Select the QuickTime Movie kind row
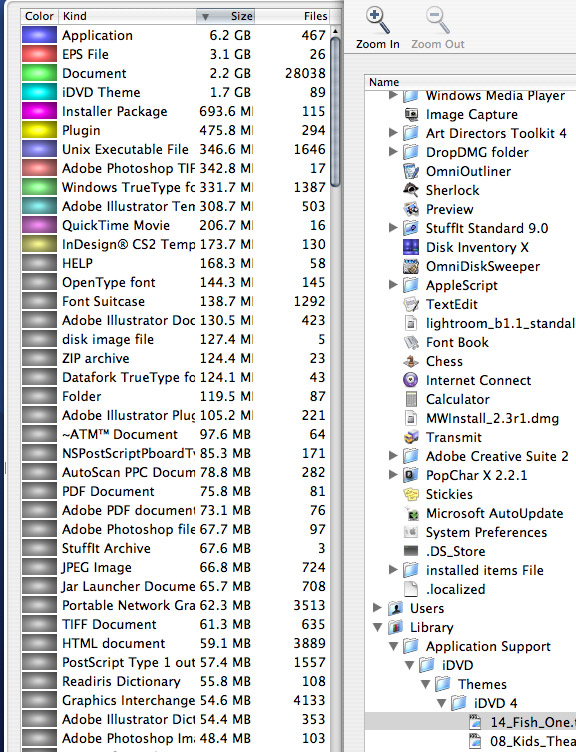The width and height of the screenshot is (576, 752). 176,225
